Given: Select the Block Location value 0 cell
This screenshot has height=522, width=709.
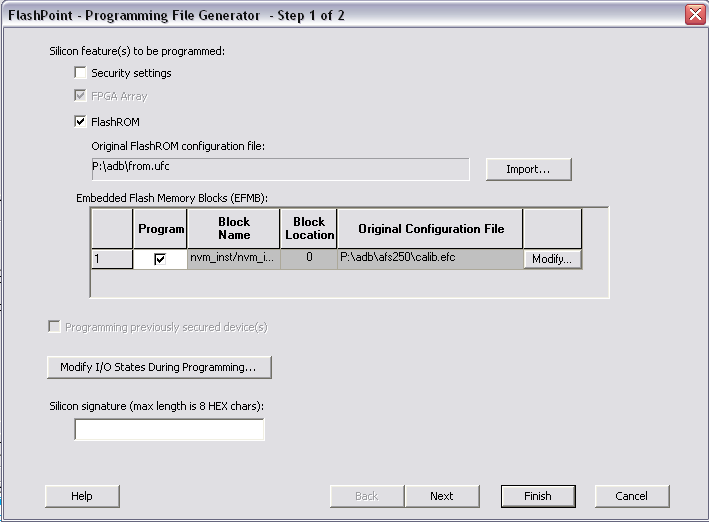Looking at the screenshot, I should tap(309, 259).
